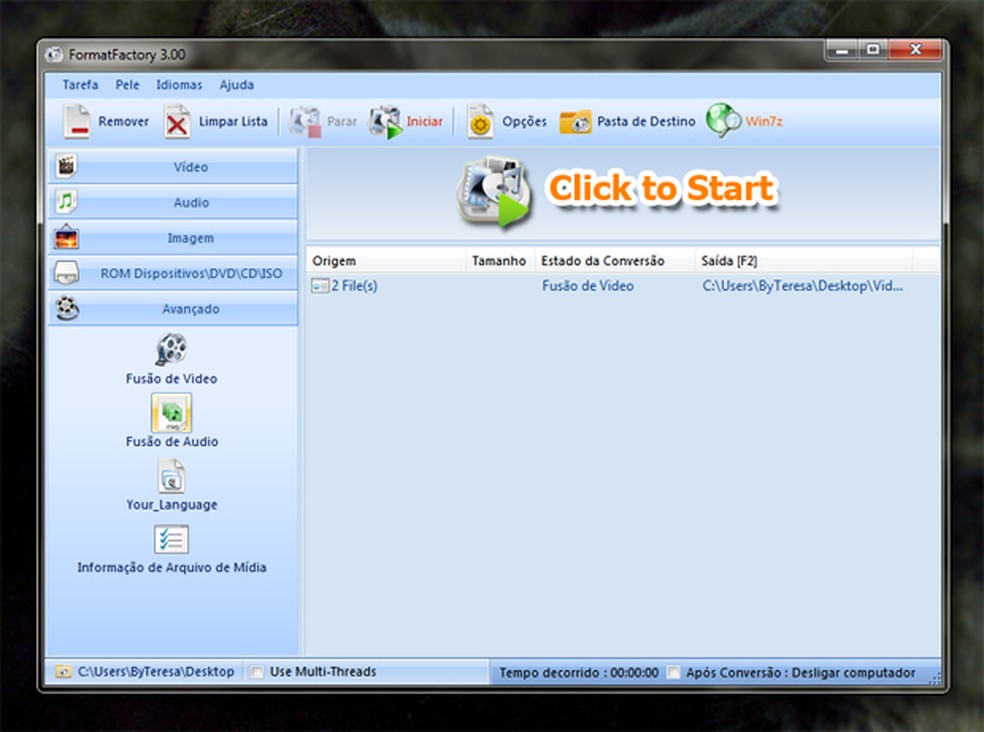Click the ROM Dispositivos disc drive icon

67,273
